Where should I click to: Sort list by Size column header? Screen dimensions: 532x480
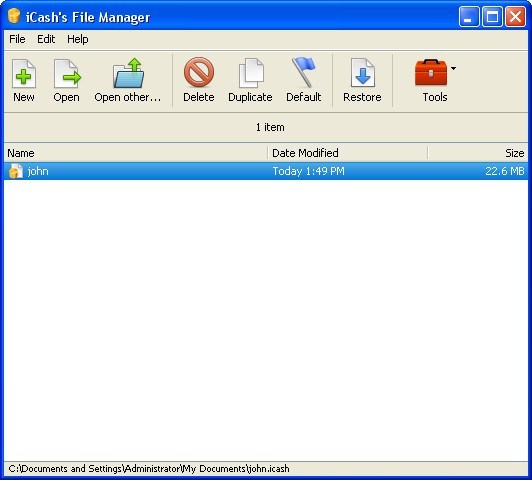(x=478, y=153)
